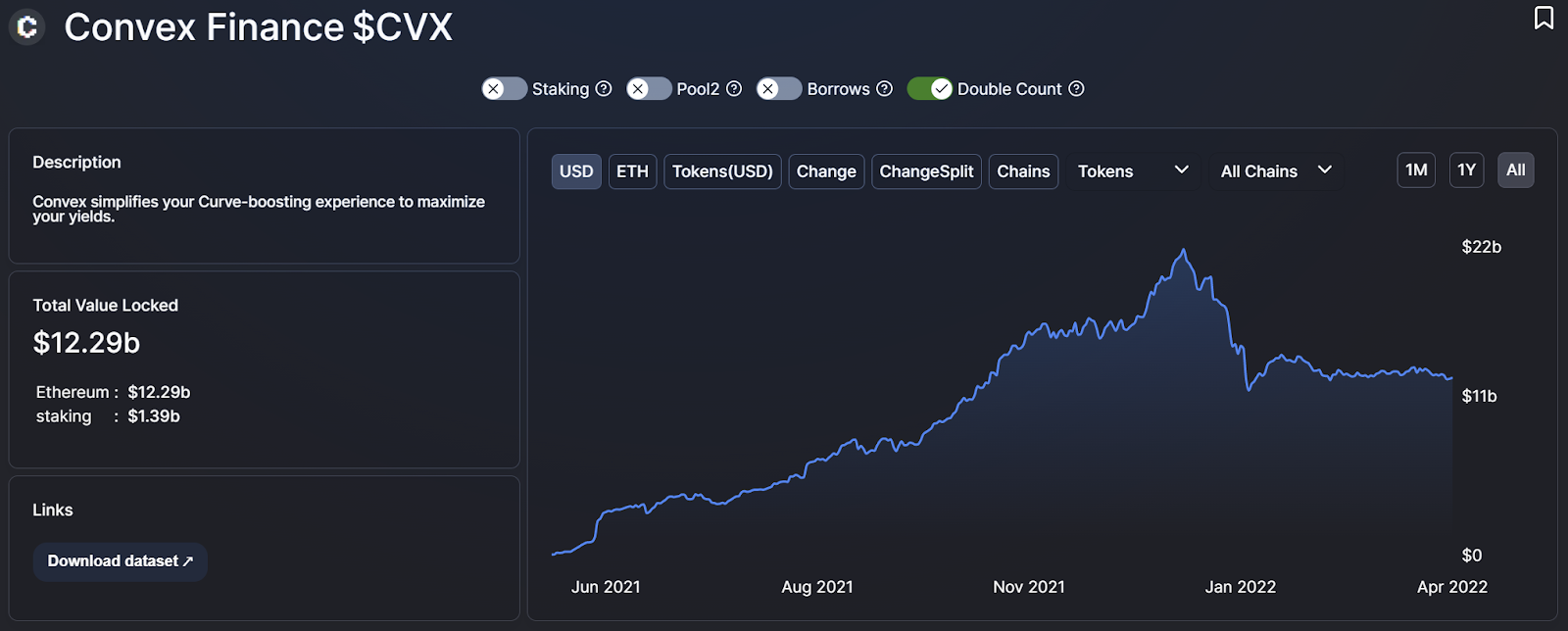This screenshot has width=1568, height=631.
Task: Open the Pool2 help question-mark icon
Action: coord(734,88)
